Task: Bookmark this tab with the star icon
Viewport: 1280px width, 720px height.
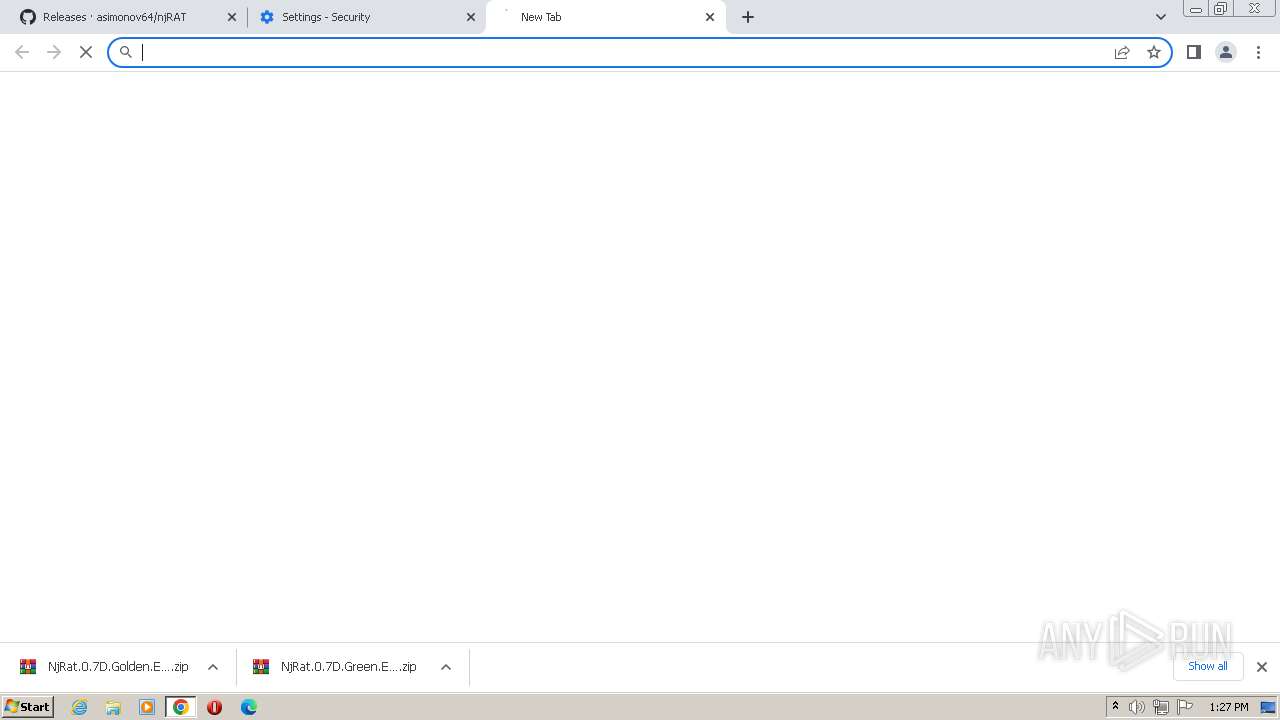Action: point(1154,52)
